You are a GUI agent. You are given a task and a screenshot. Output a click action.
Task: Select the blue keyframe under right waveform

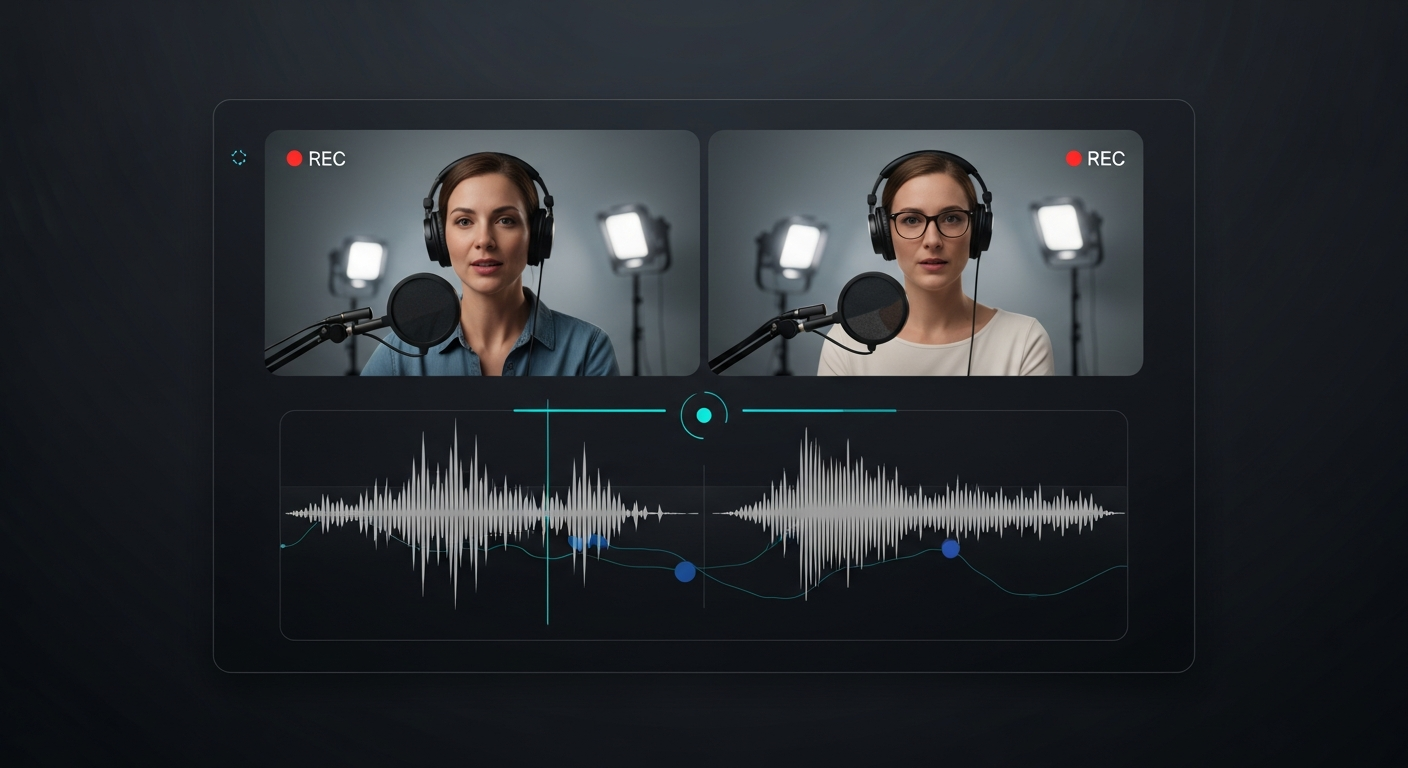coord(950,548)
